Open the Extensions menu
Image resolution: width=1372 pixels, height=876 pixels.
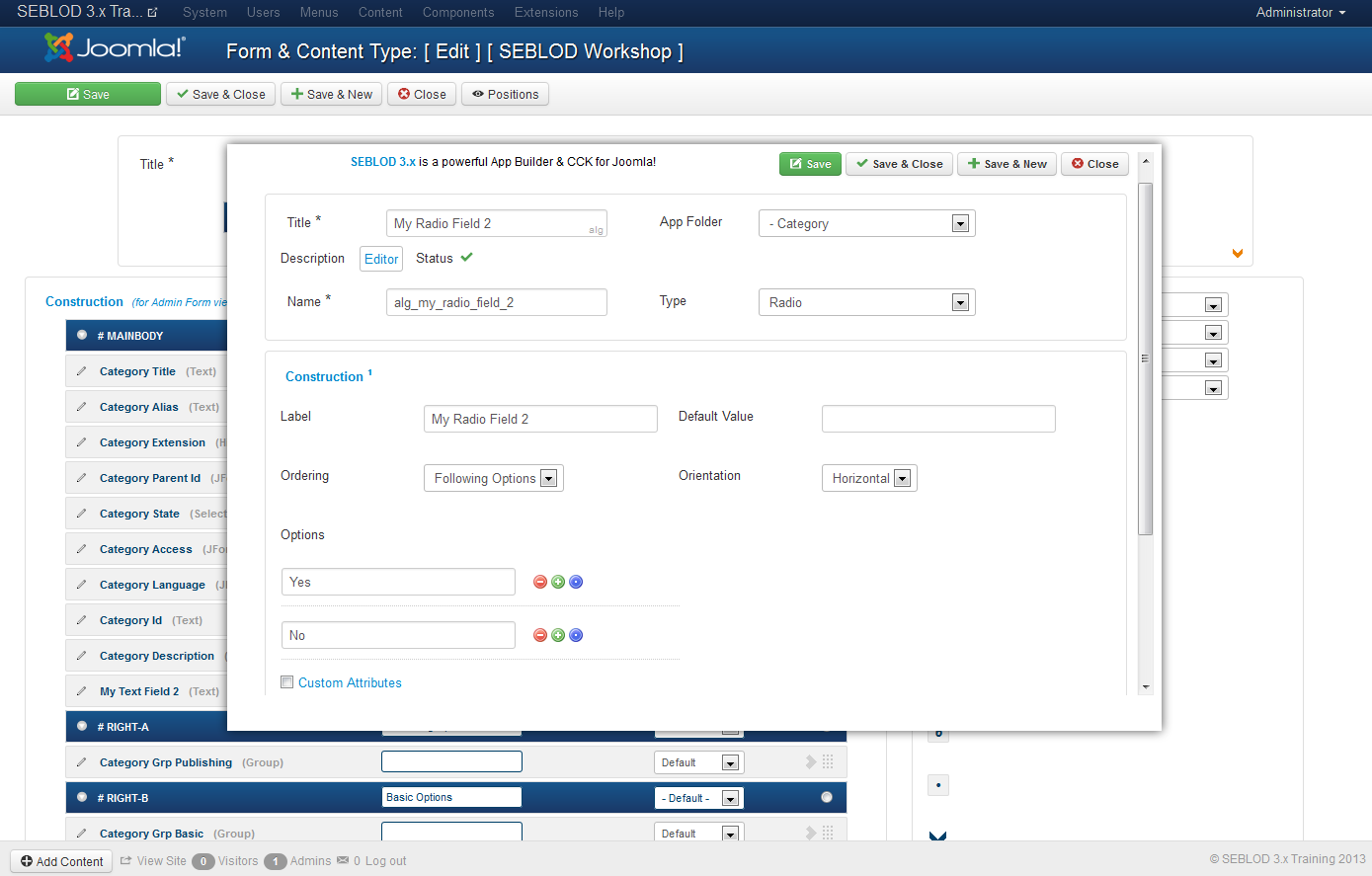point(546,12)
